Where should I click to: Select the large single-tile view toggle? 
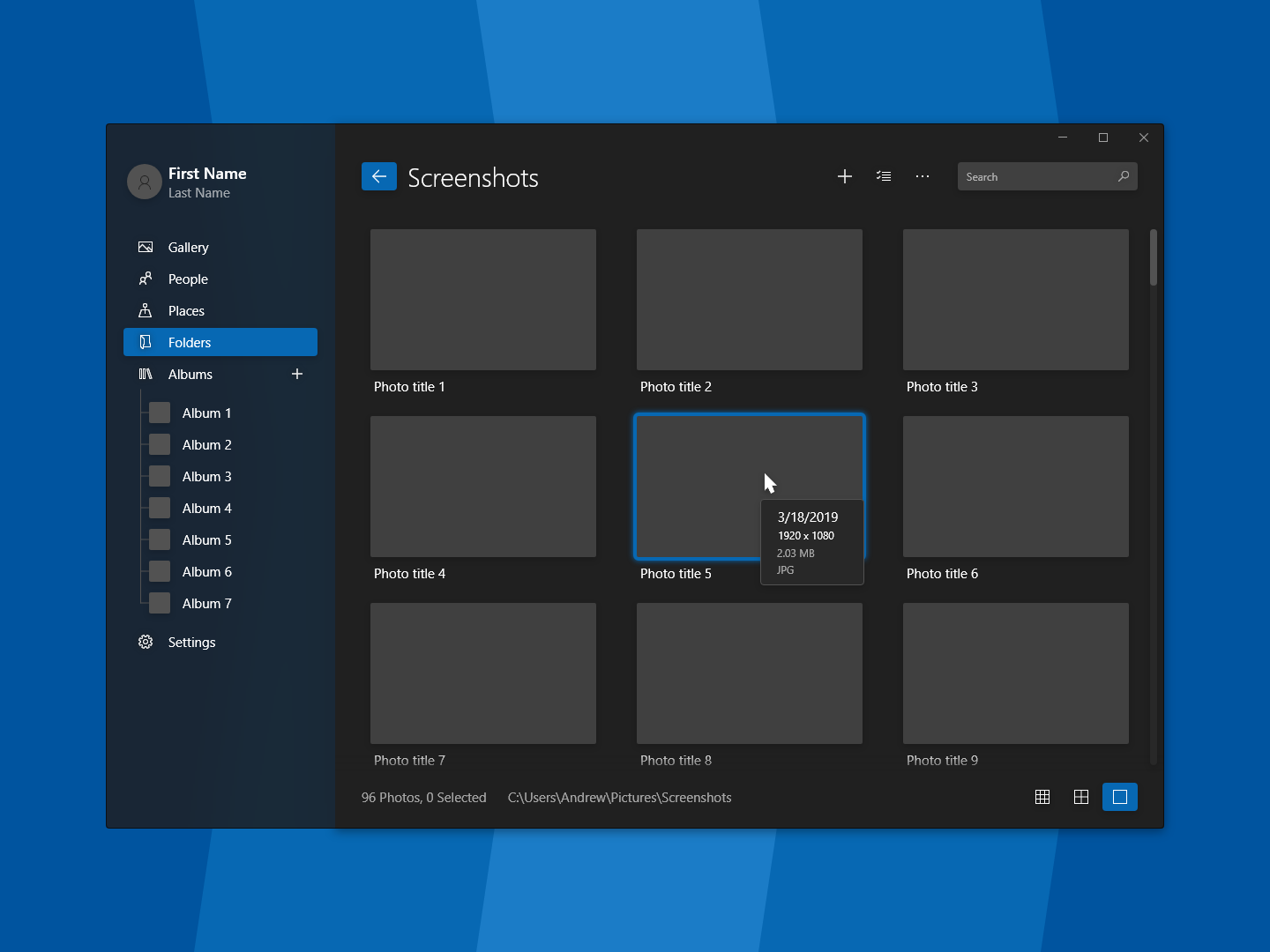click(x=1120, y=797)
